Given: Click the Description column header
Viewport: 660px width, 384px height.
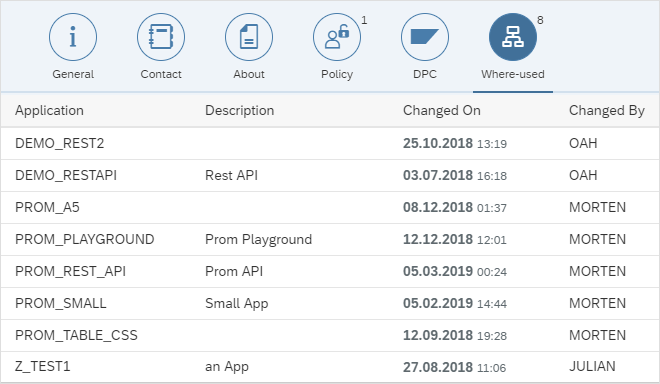Looking at the screenshot, I should [240, 111].
